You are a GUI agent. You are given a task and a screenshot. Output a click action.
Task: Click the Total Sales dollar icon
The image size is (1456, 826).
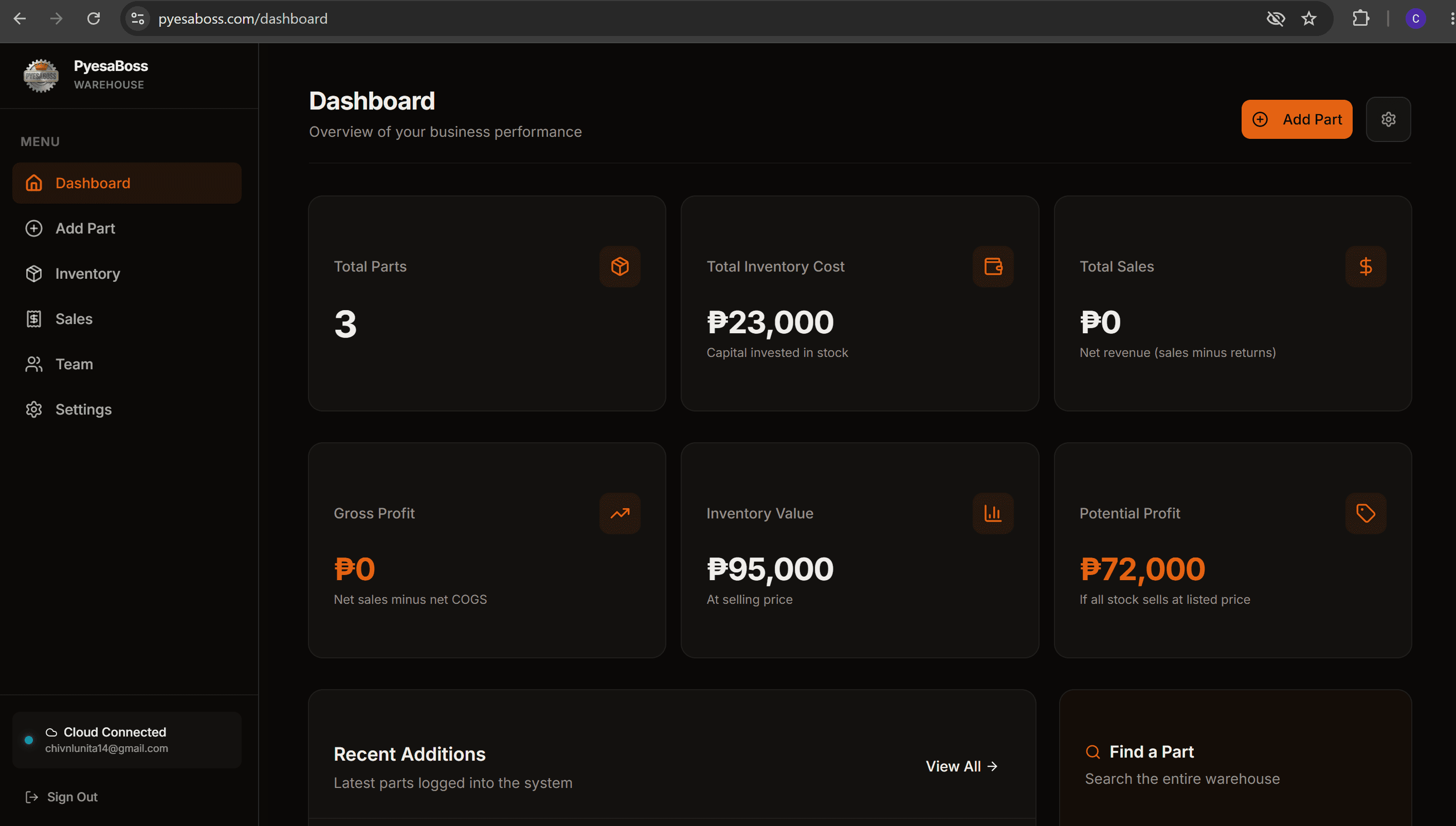[x=1366, y=266]
